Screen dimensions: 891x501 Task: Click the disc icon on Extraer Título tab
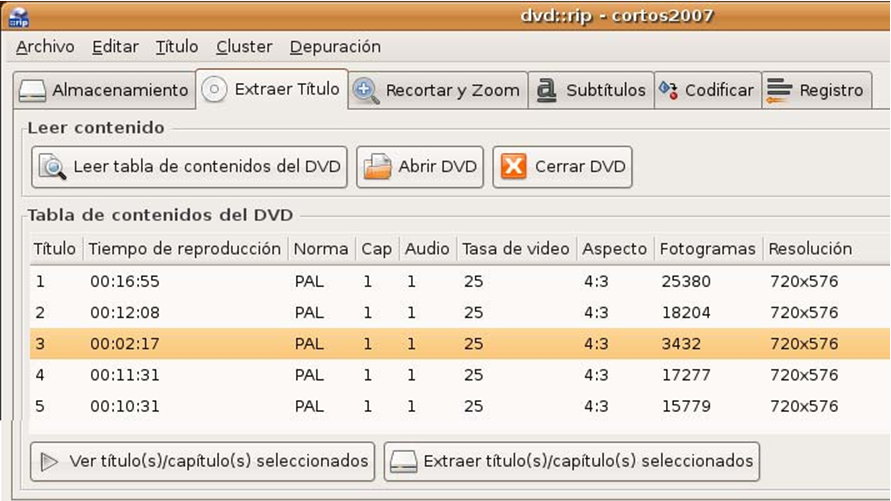point(214,90)
